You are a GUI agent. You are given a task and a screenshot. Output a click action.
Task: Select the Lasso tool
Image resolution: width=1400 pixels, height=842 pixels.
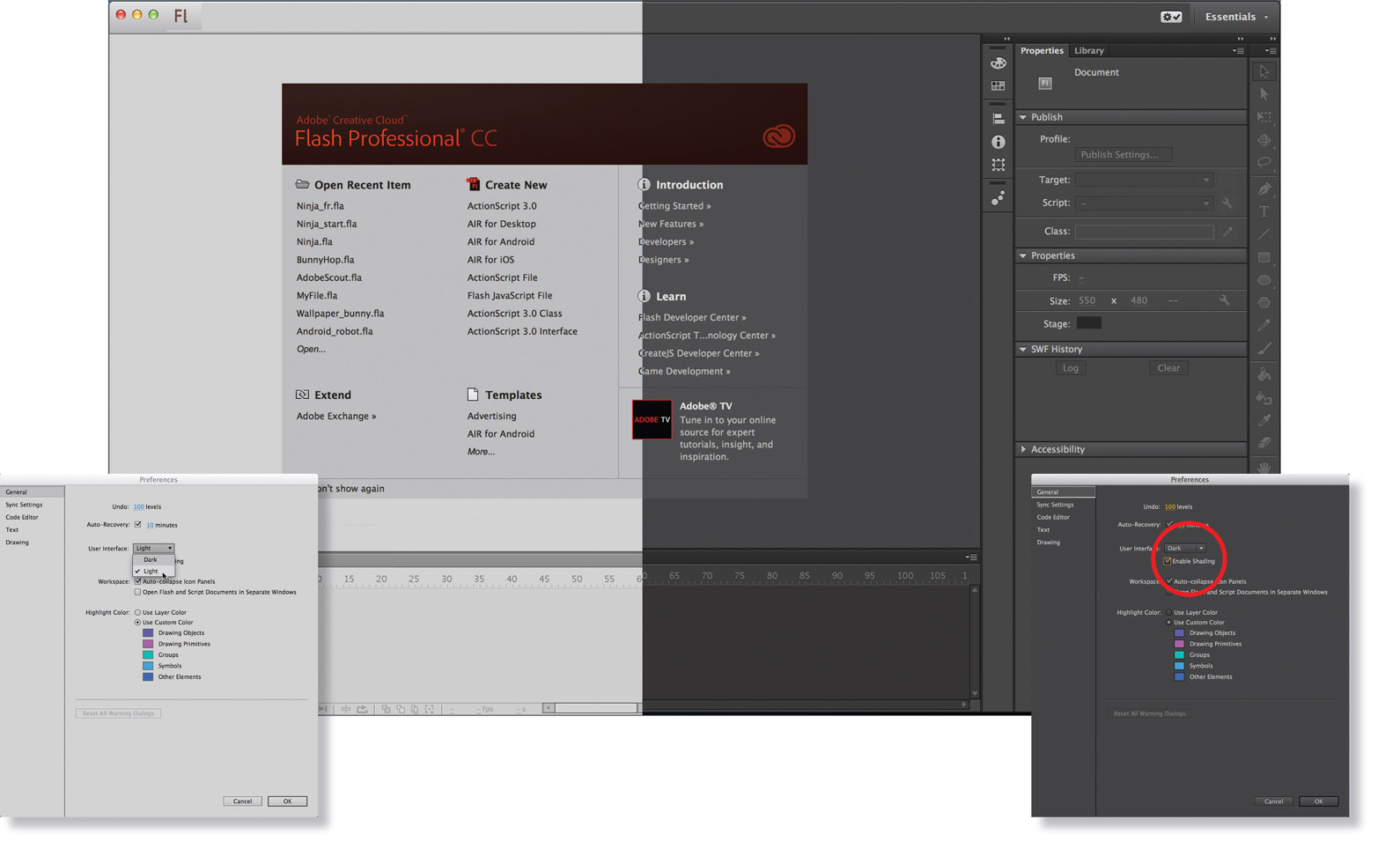(x=1264, y=162)
